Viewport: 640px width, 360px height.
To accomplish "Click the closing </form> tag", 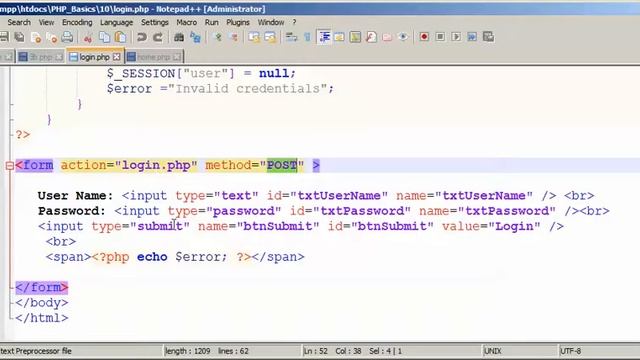I will click(42, 287).
